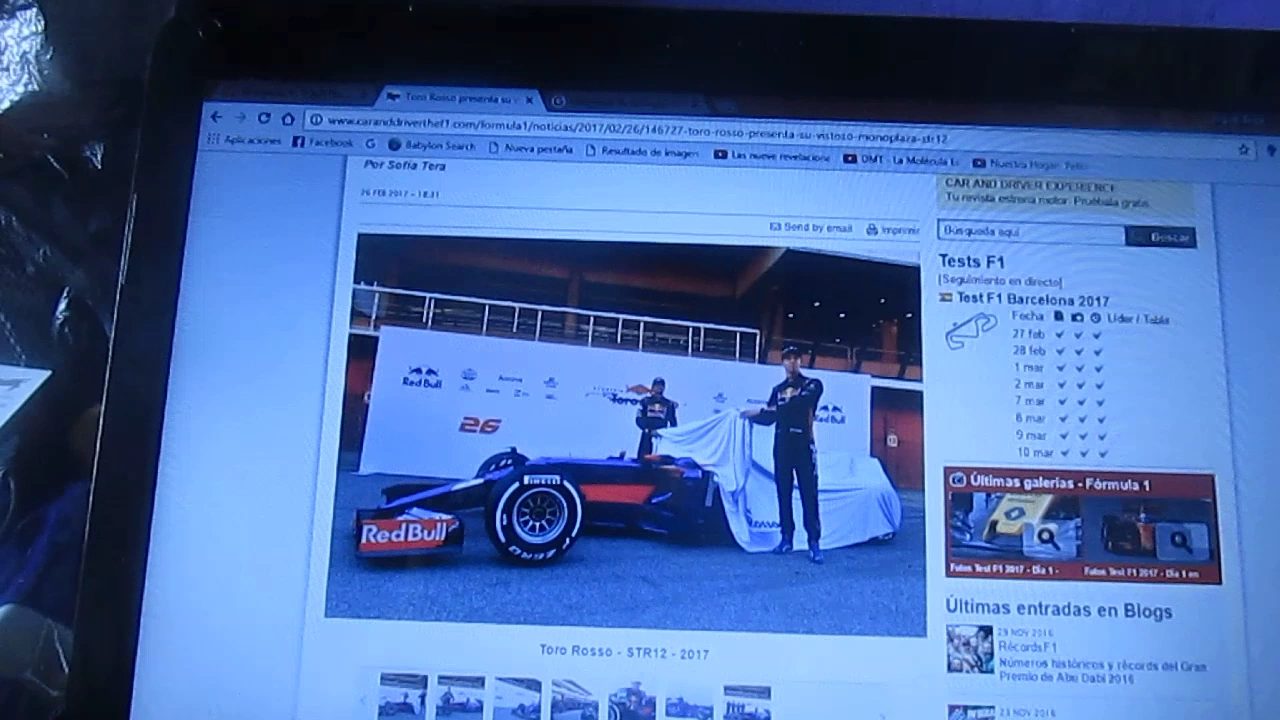Close the Toro Rosso presenta tab

(529, 100)
